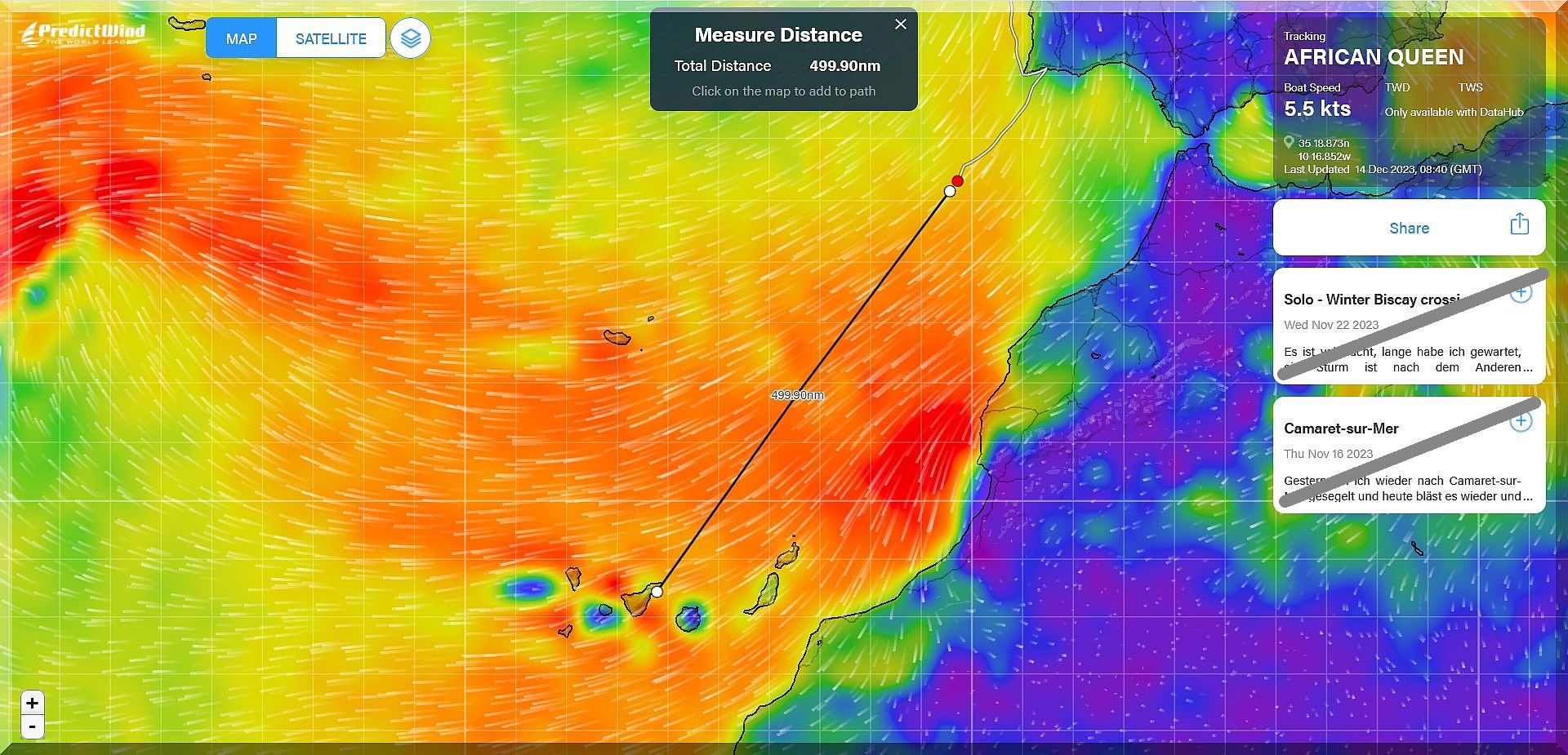Expand the Solo - Winter Biscay crossing post
The image size is (1568, 755).
pos(1520,293)
